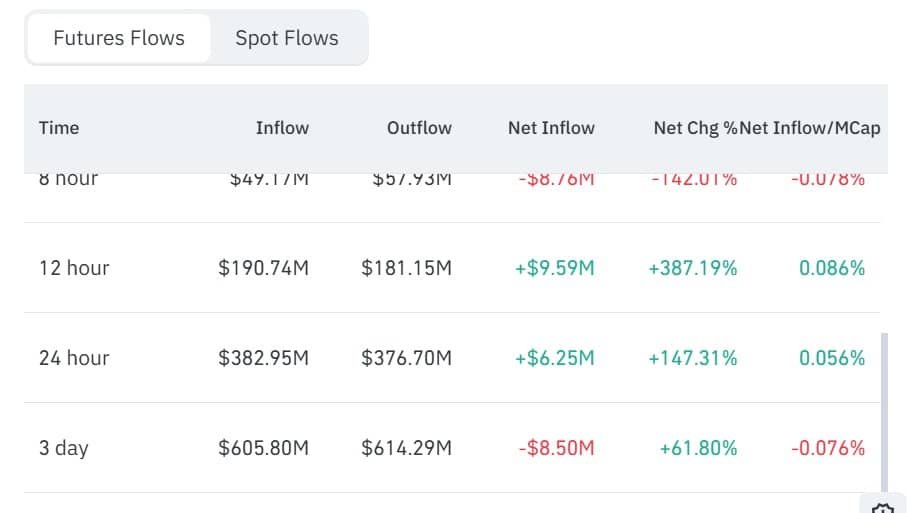908x513 pixels.
Task: Grab the table's vertical scrollbar thumb
Action: (x=884, y=412)
